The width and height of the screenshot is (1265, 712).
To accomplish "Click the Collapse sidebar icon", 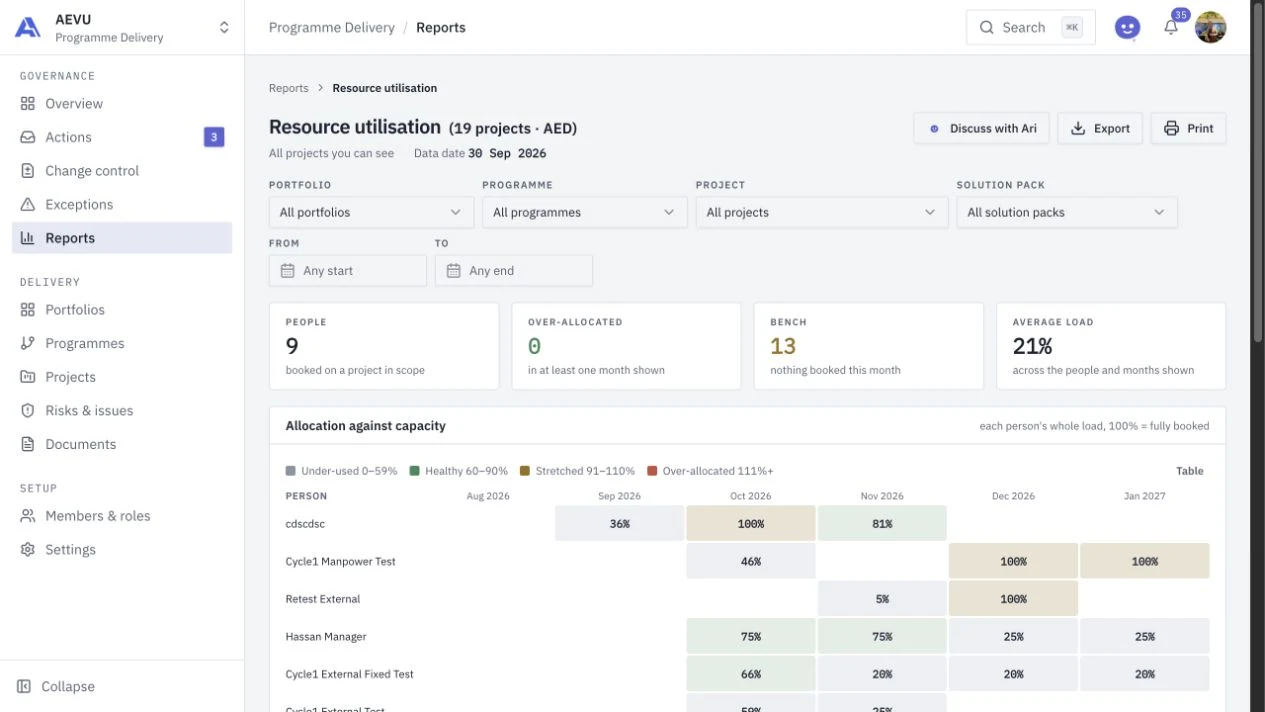I will [x=25, y=687].
